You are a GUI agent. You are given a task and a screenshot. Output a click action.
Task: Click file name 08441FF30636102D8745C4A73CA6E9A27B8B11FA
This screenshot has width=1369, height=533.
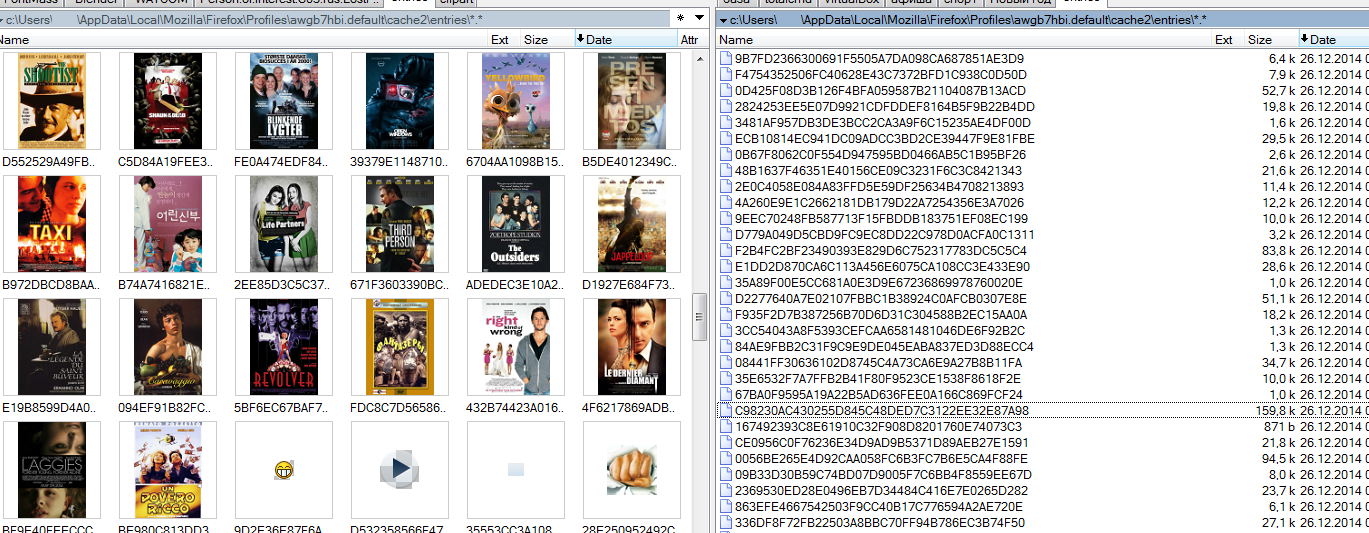[878, 363]
